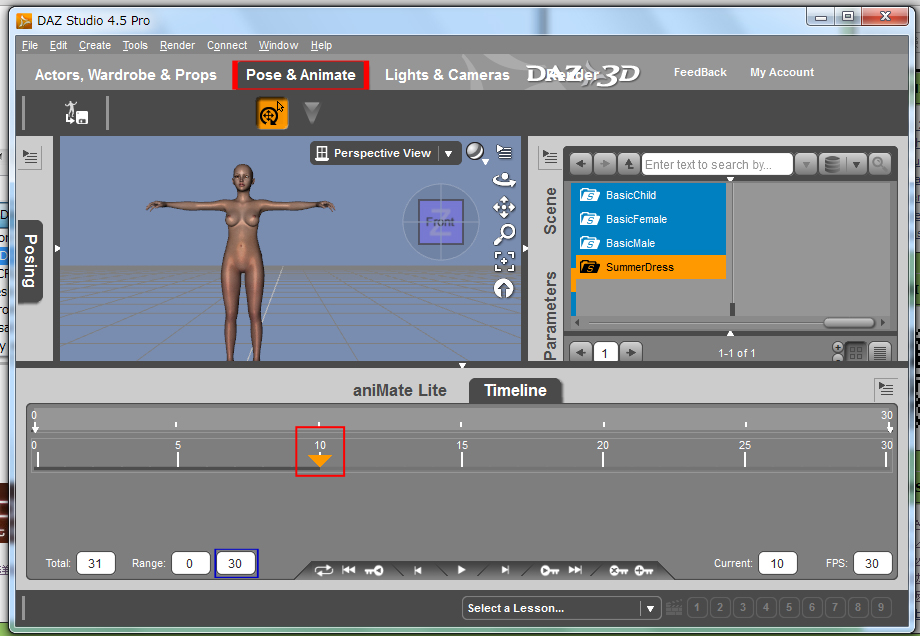
Task: Increase content thumbnail size with plus
Action: coord(838,347)
